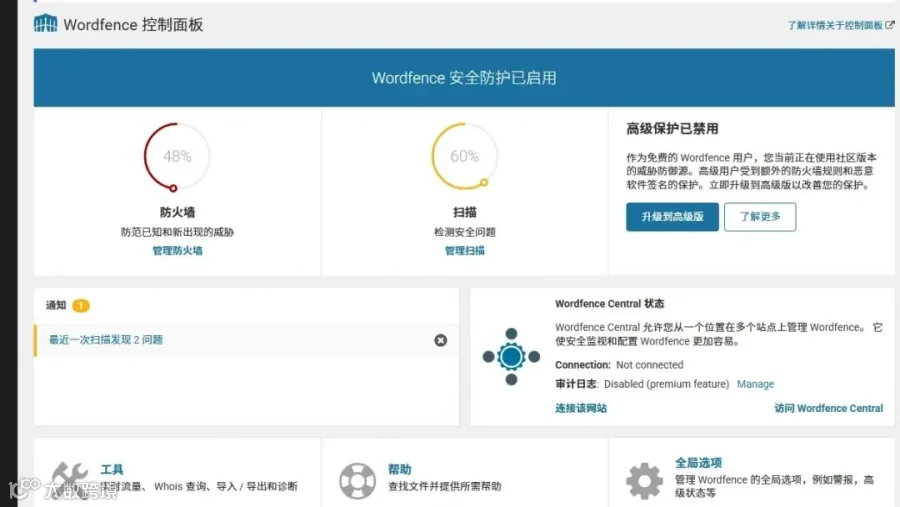Open 访问 Wordfence Central link

click(828, 408)
